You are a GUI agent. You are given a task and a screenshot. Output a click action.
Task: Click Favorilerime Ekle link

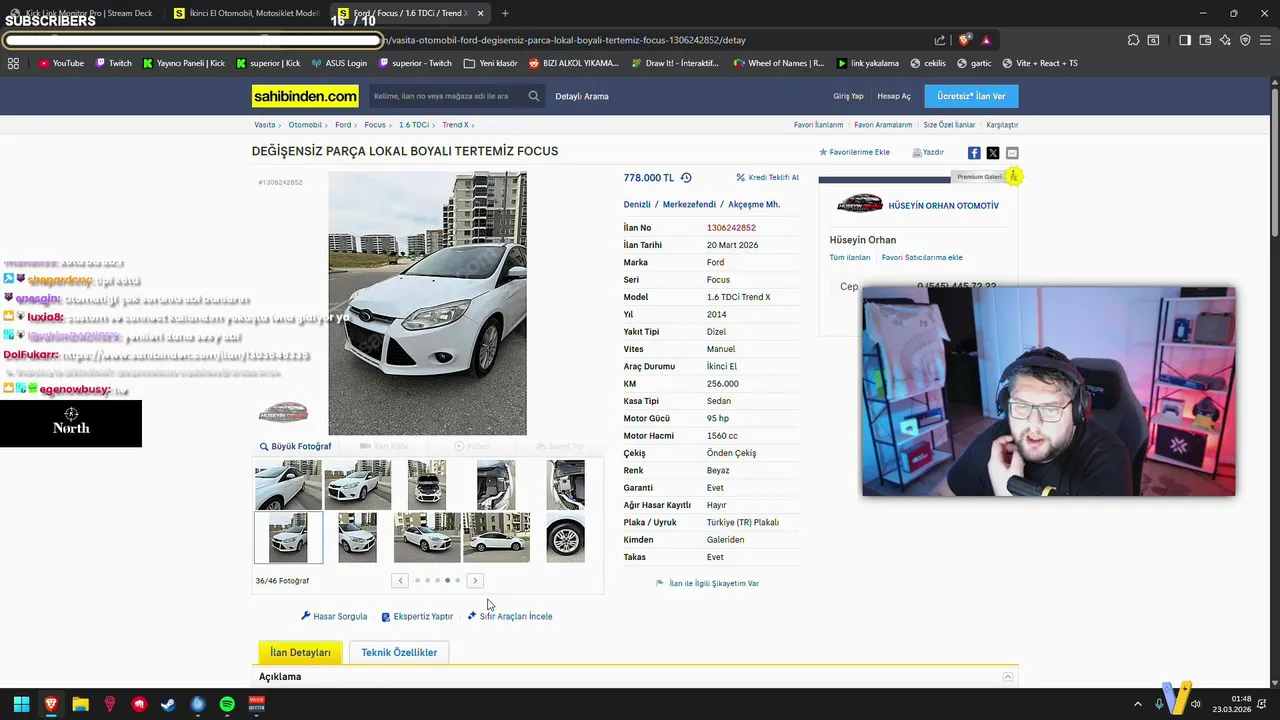pos(854,152)
